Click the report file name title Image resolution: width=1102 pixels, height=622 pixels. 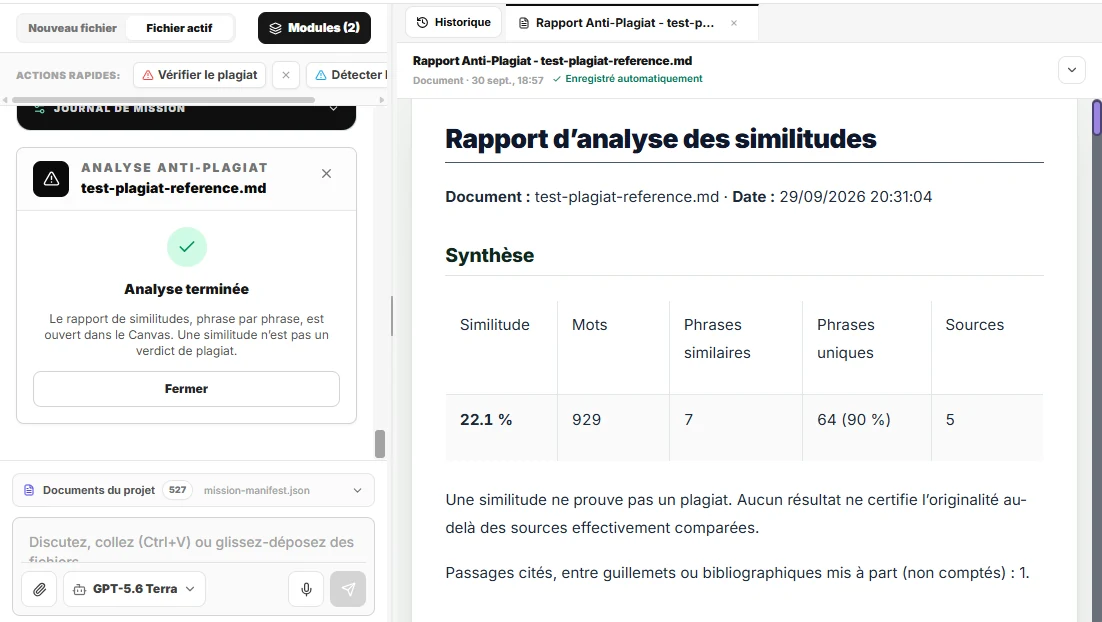pyautogui.click(x=552, y=60)
